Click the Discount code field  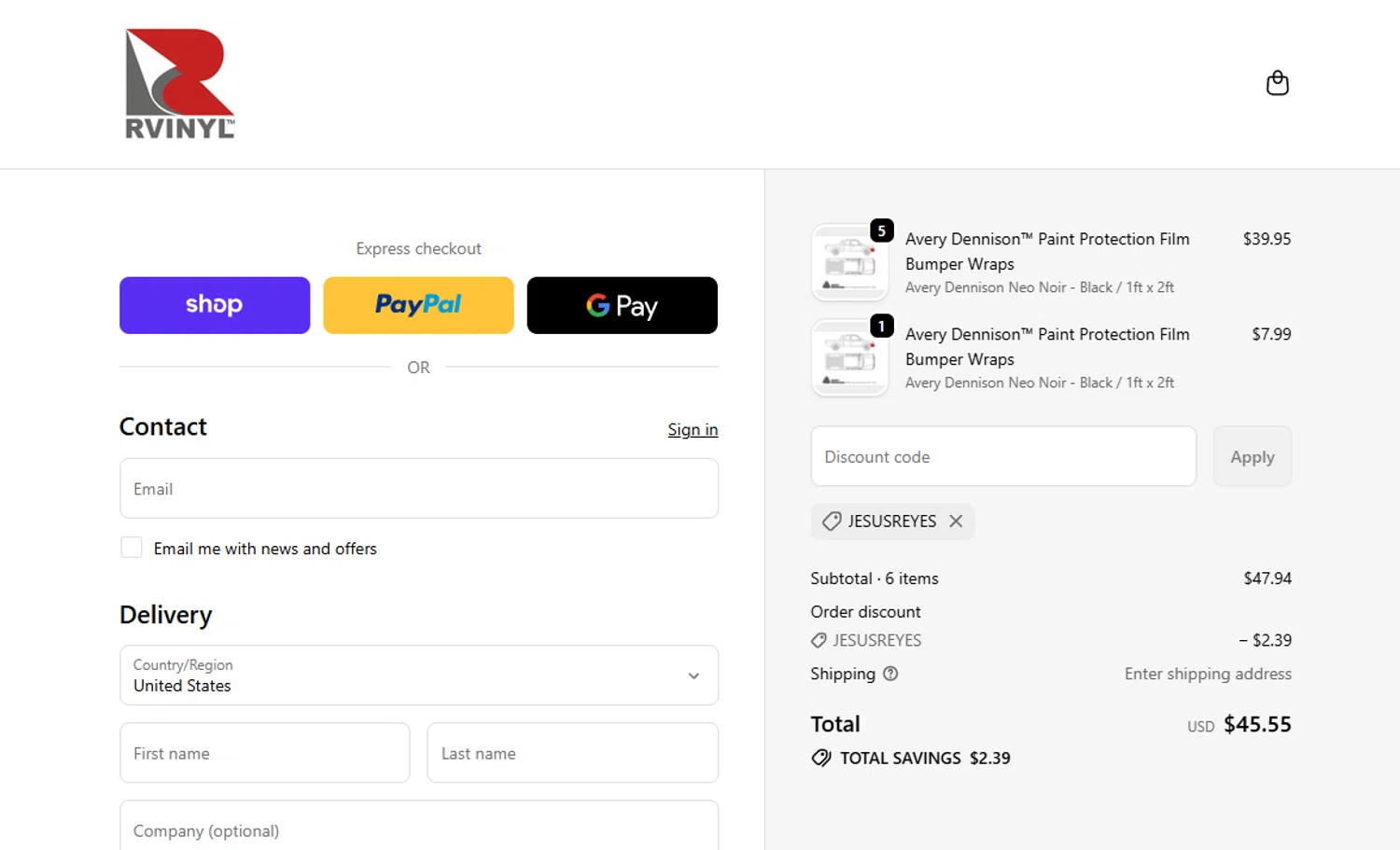pos(1003,456)
